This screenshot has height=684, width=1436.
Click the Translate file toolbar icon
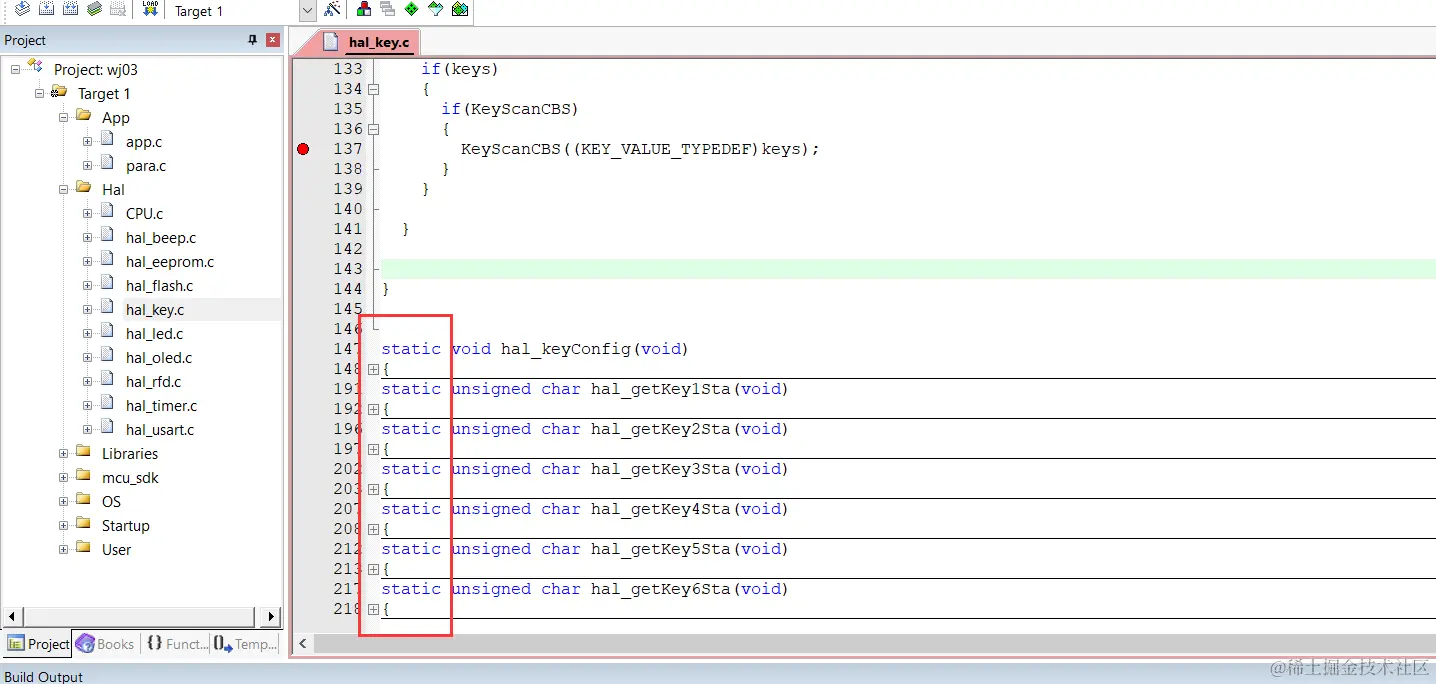point(22,9)
